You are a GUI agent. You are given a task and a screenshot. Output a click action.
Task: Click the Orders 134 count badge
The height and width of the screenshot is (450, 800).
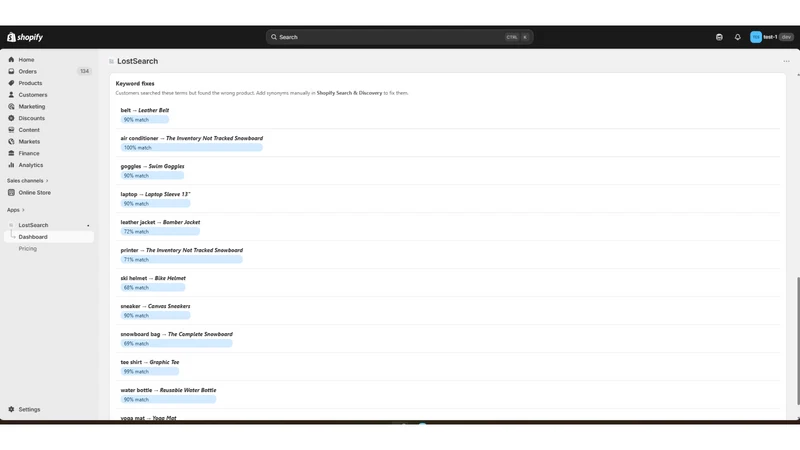tap(84, 71)
